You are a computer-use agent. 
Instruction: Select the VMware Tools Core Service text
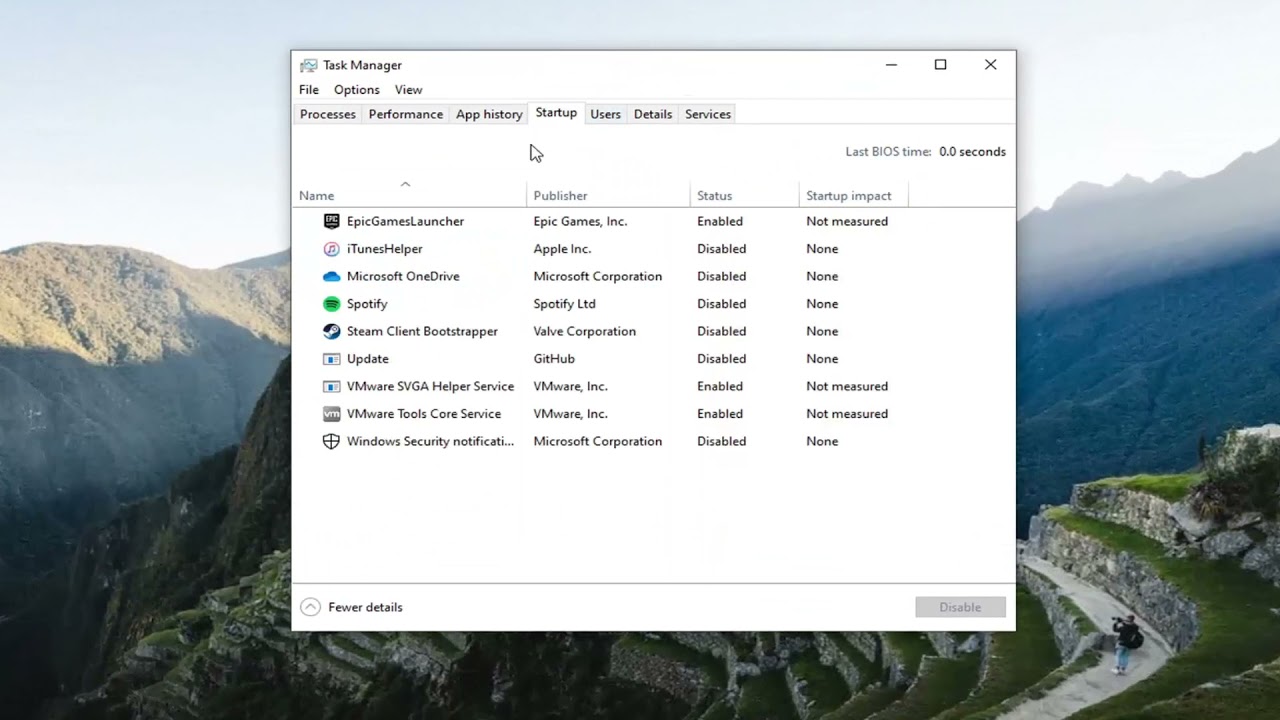(424, 414)
